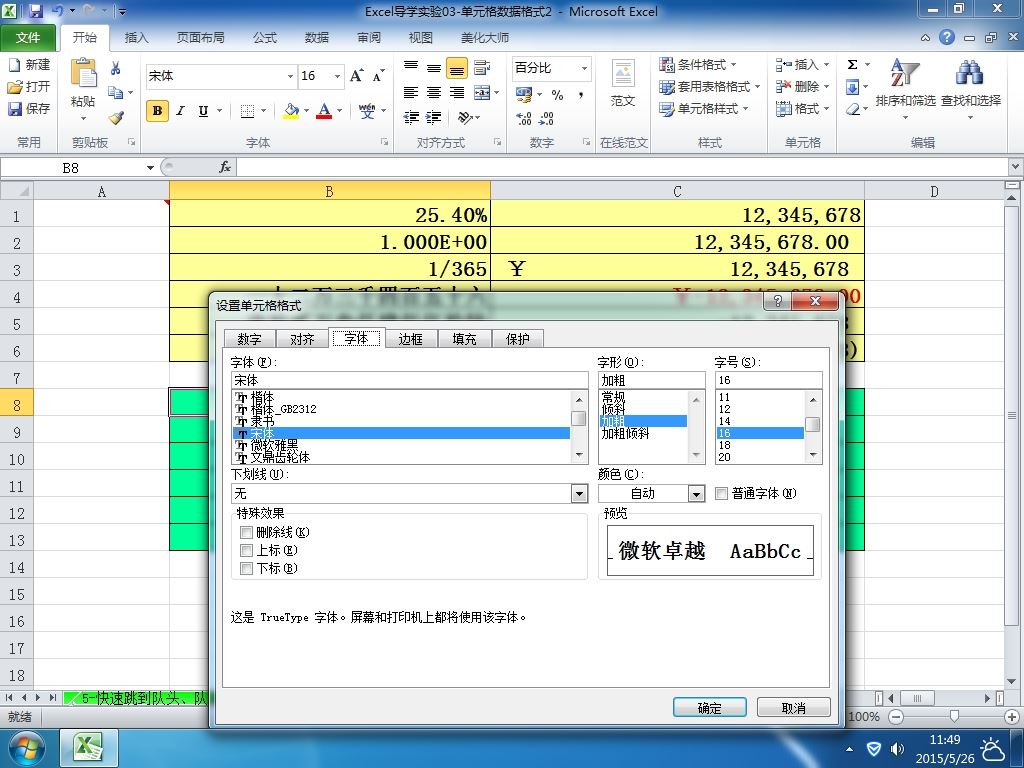Select 微软雅黑 in font list
1024x768 pixels.
coord(402,445)
